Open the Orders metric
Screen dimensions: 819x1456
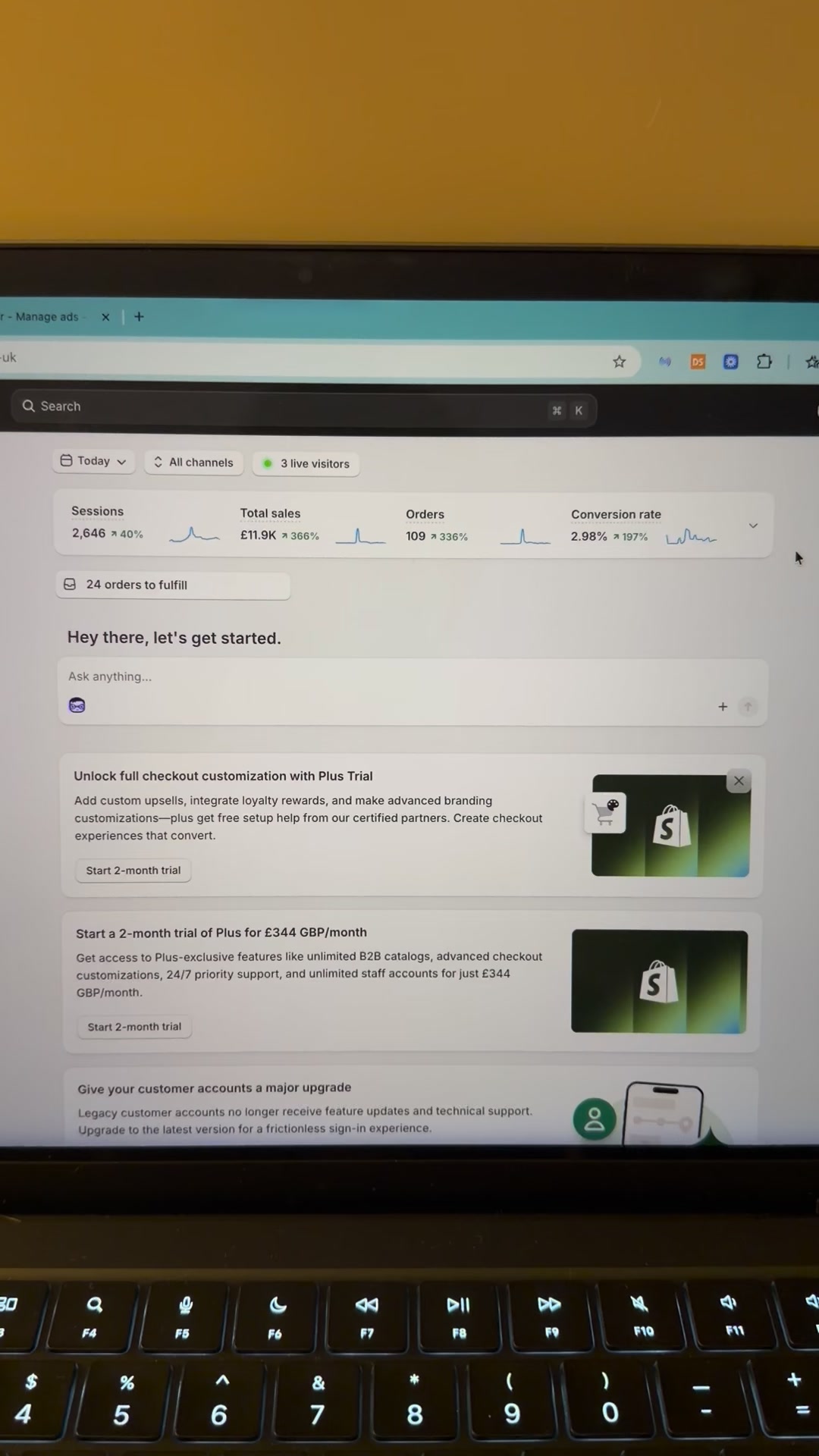(x=437, y=526)
